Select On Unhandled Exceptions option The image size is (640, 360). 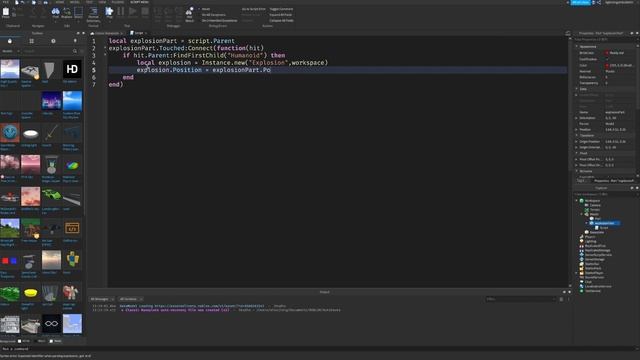coord(219,20)
